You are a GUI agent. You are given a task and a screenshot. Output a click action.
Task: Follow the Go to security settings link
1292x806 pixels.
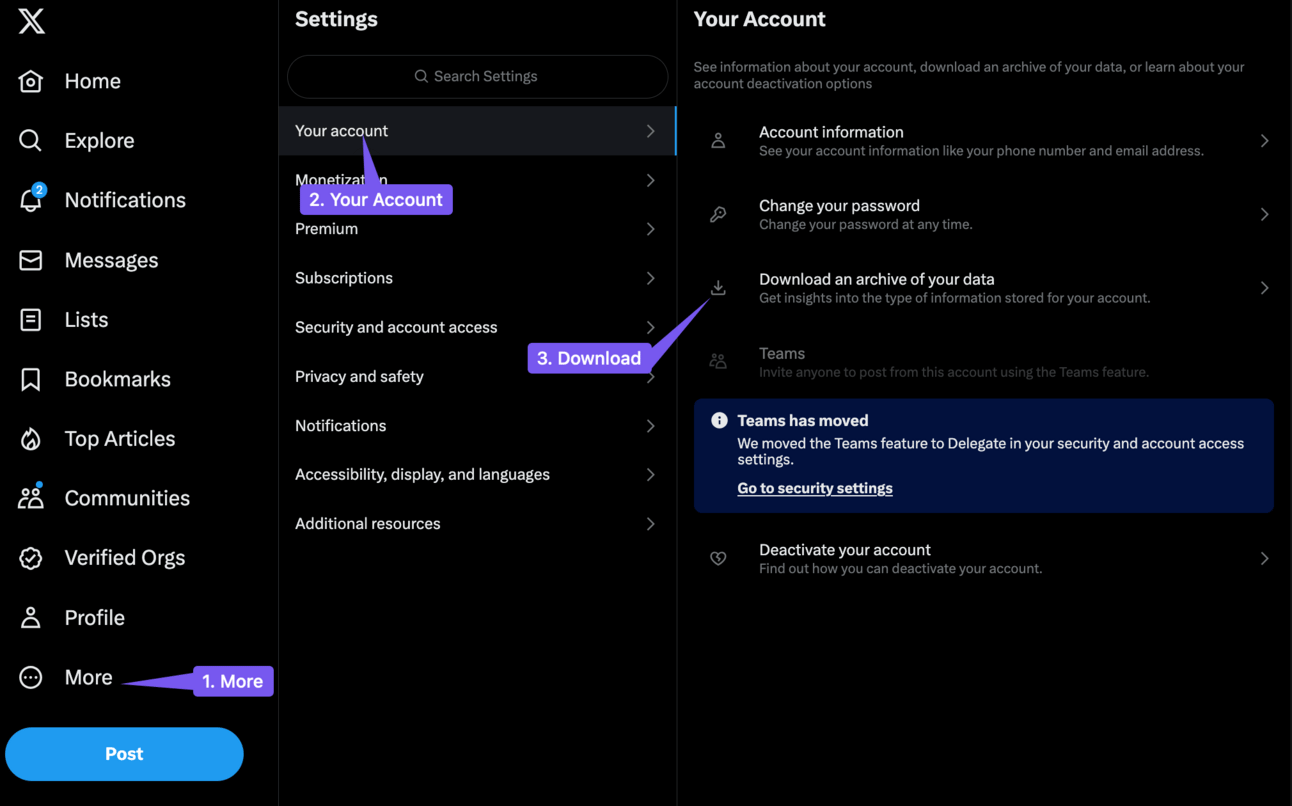tap(814, 488)
